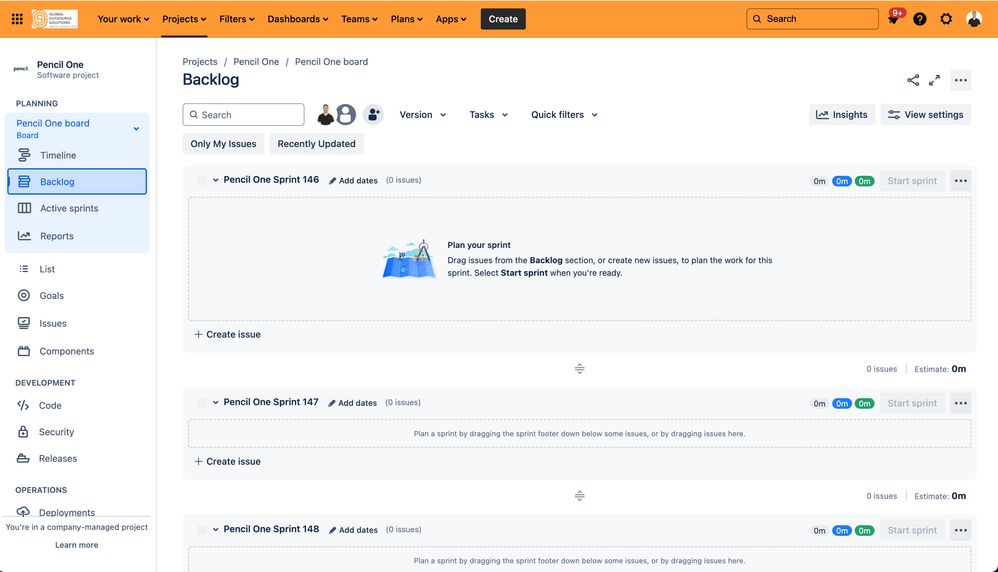Filter by the unassigned avatar
998x572 pixels.
[x=346, y=115]
